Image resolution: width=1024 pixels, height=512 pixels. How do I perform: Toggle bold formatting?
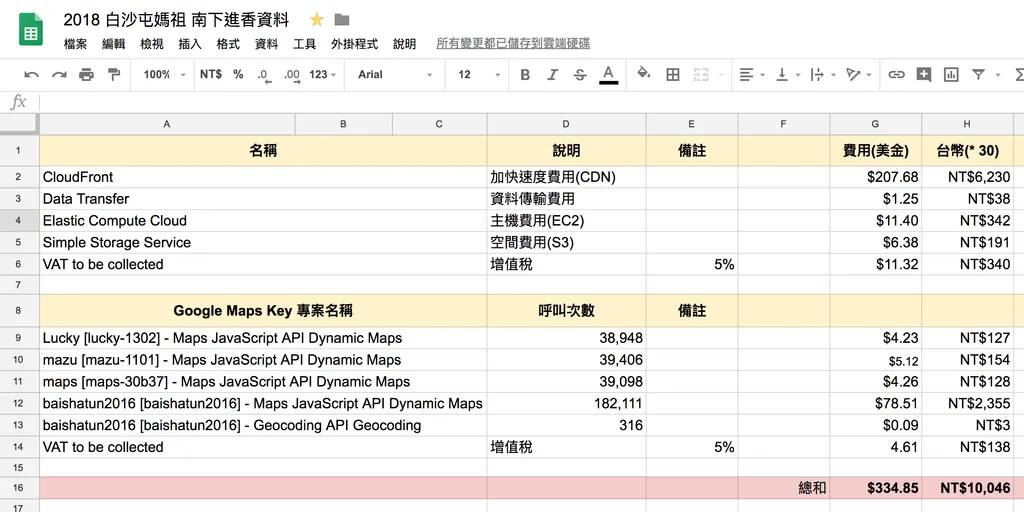coord(525,74)
